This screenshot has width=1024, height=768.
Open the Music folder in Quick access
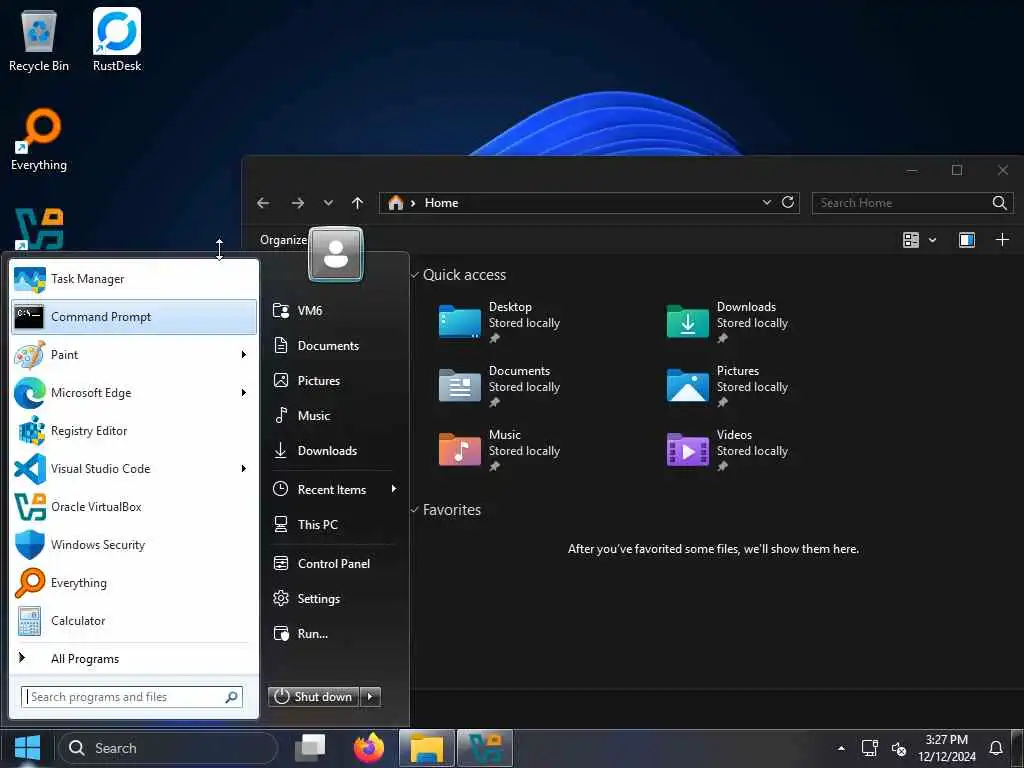coord(500,451)
